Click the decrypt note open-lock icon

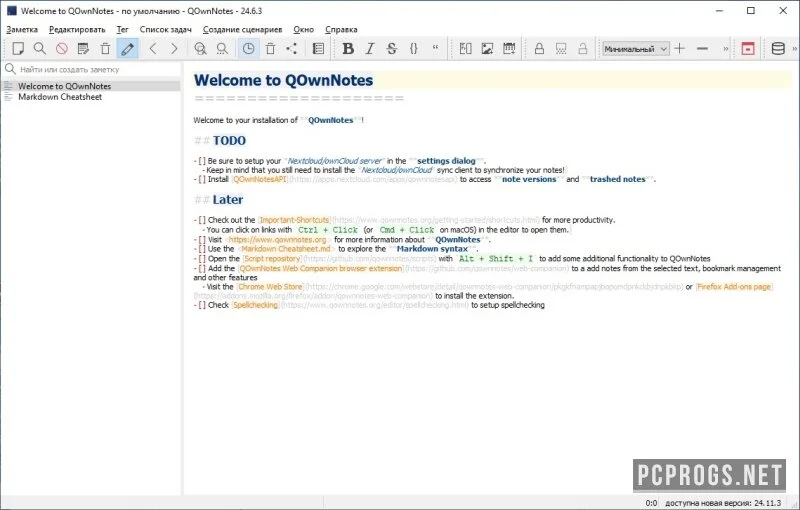[583, 48]
